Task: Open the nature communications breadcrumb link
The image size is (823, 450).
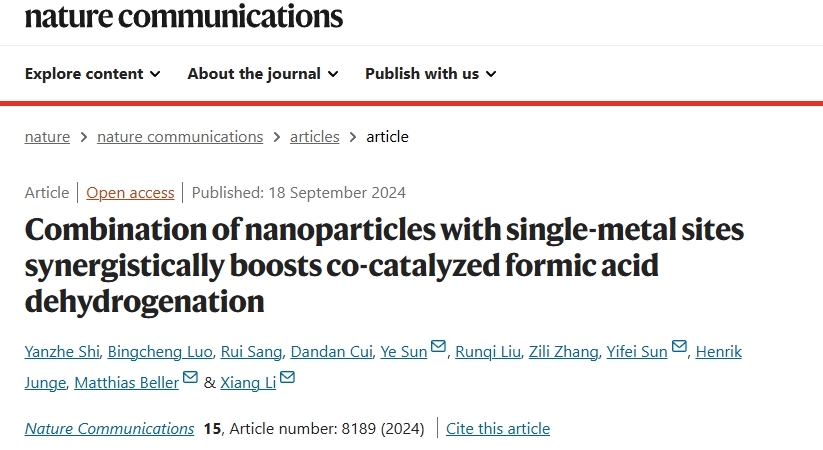Action: click(180, 137)
